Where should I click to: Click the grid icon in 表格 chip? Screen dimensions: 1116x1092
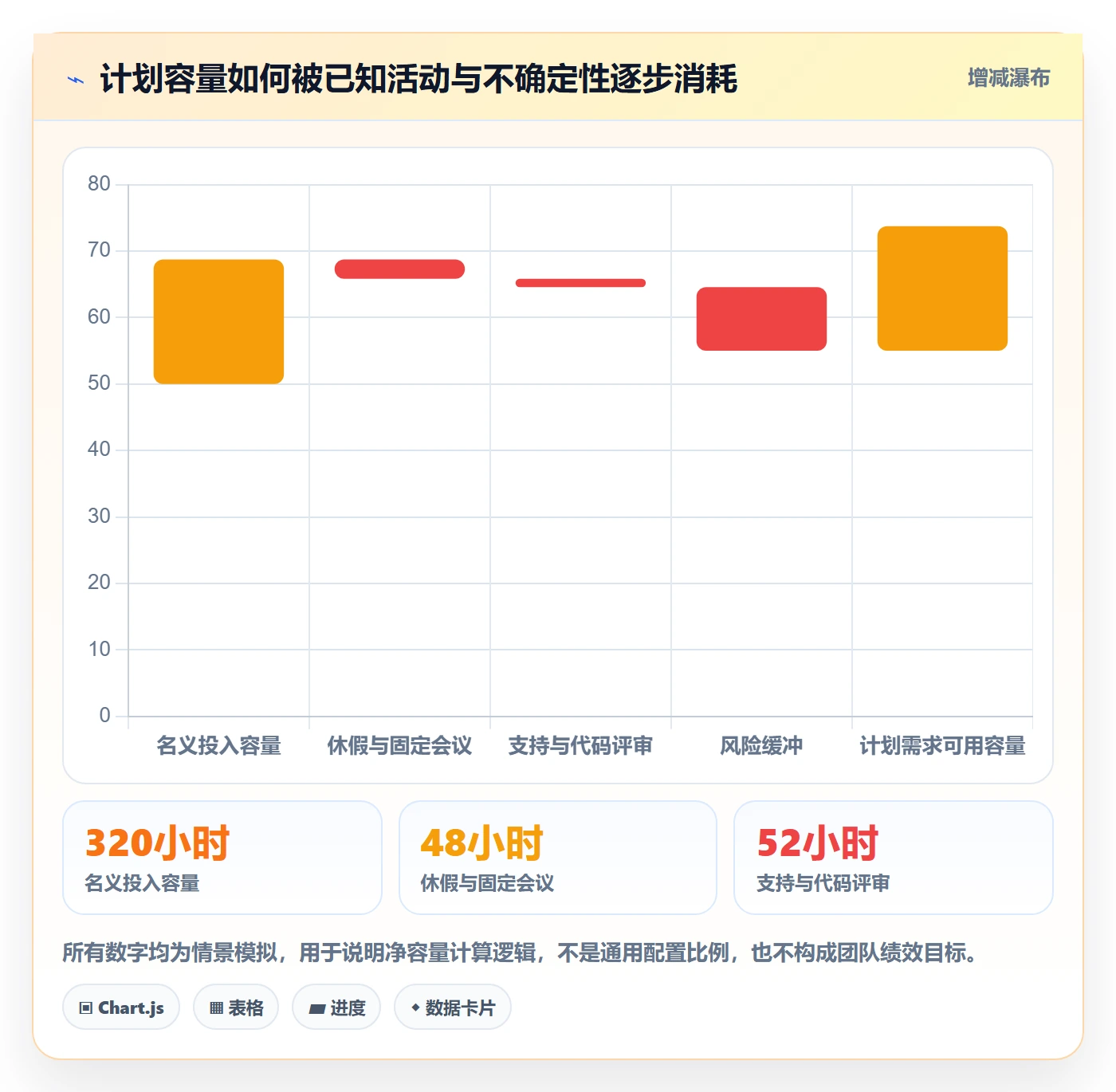216,1008
